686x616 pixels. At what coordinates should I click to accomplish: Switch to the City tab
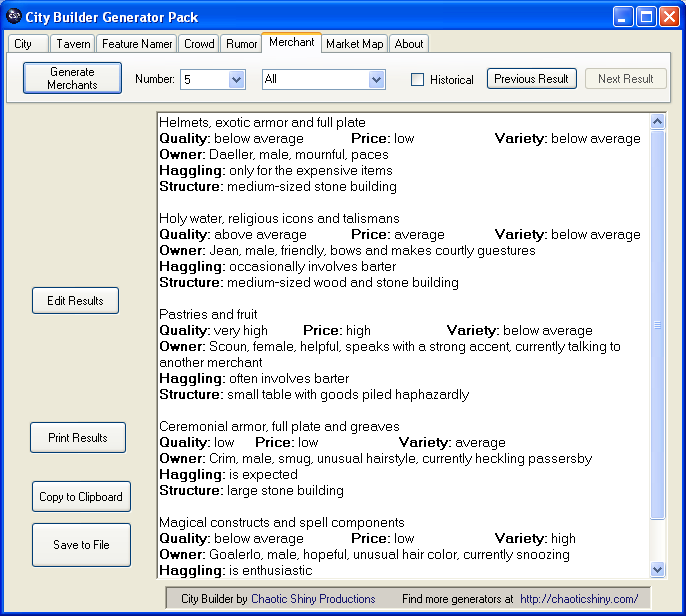(28, 44)
